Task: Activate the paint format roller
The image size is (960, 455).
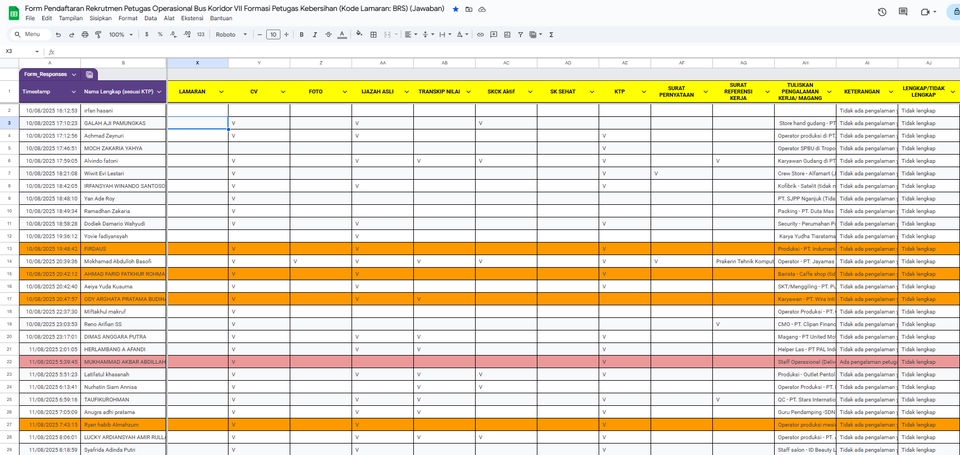Action: (x=98, y=35)
